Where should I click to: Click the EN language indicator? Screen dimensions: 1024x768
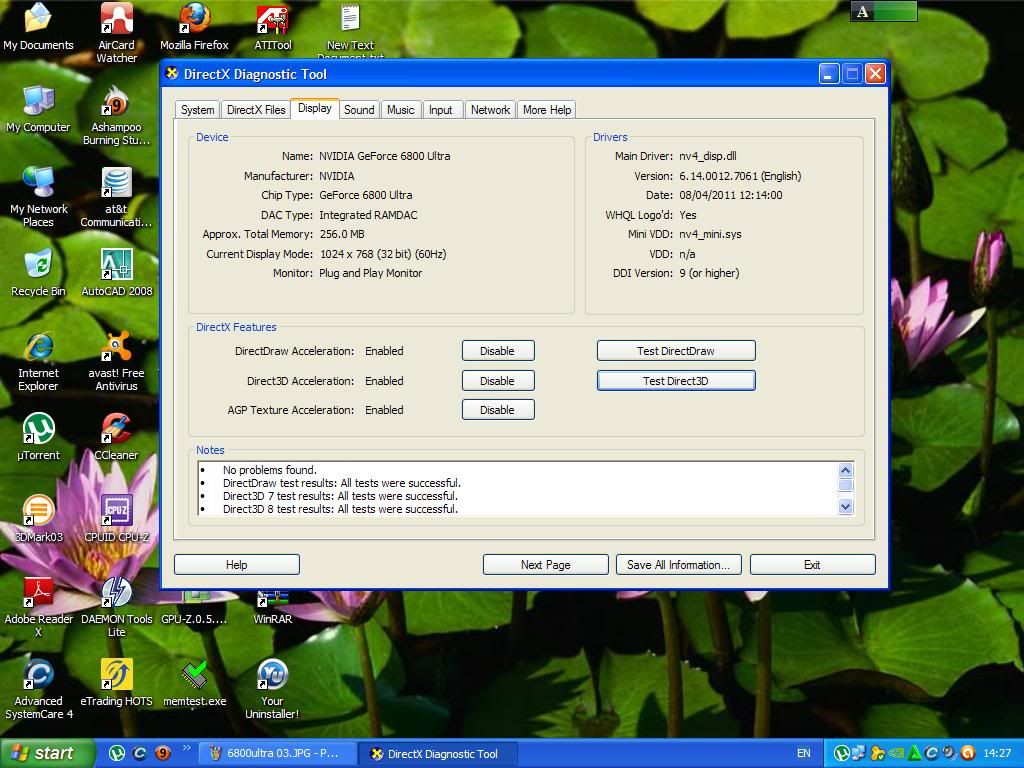point(803,753)
